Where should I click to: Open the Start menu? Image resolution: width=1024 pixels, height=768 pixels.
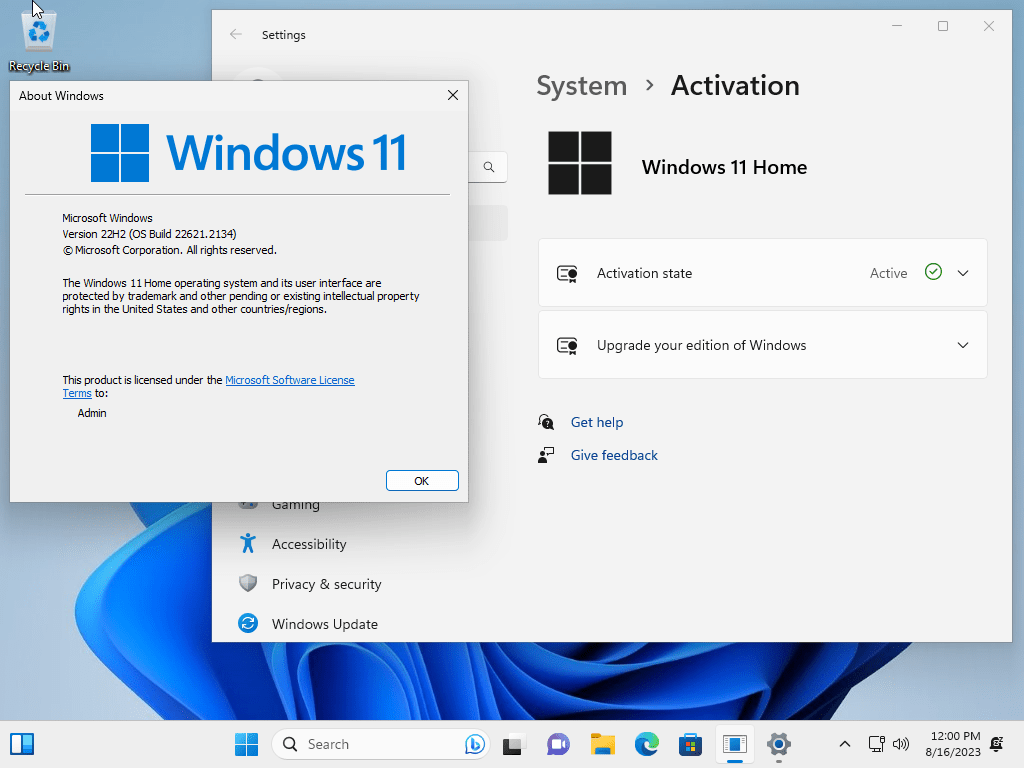246,744
